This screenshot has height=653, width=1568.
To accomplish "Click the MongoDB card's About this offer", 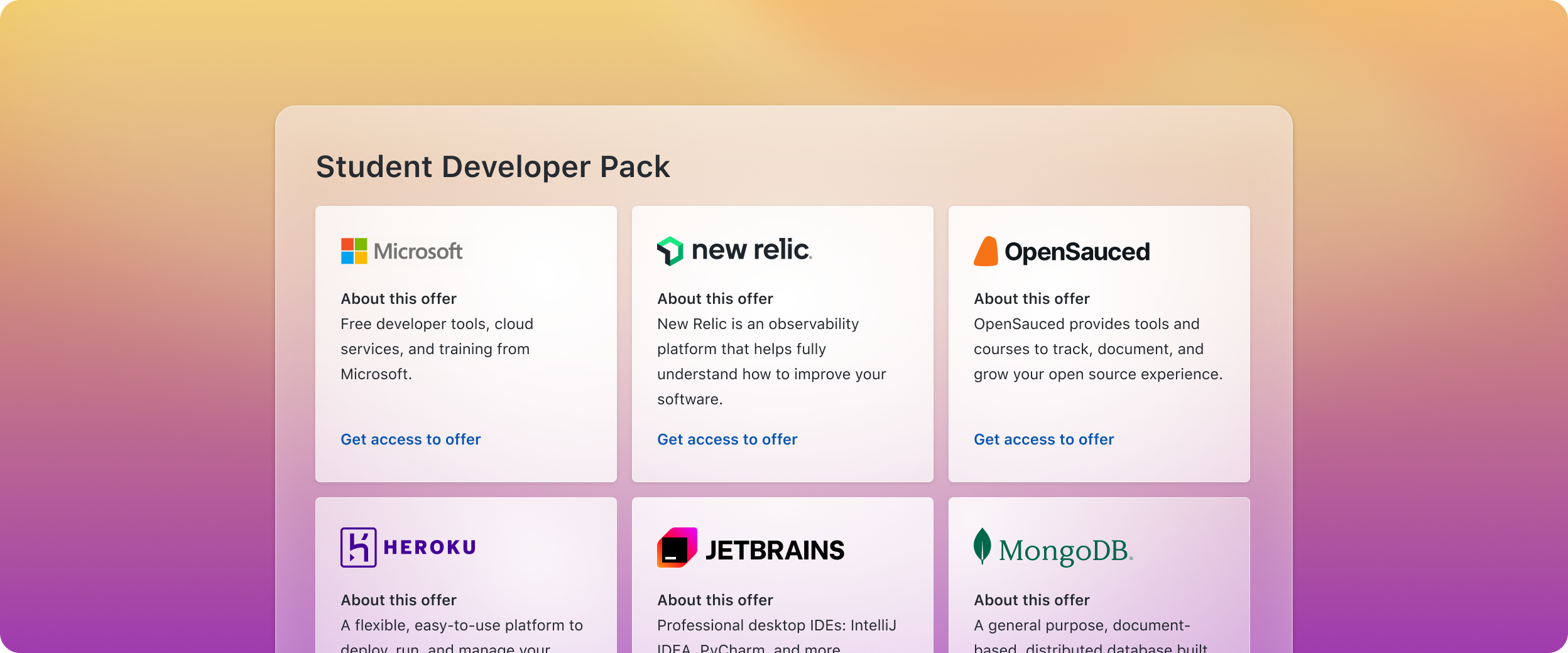I will coord(1032,600).
